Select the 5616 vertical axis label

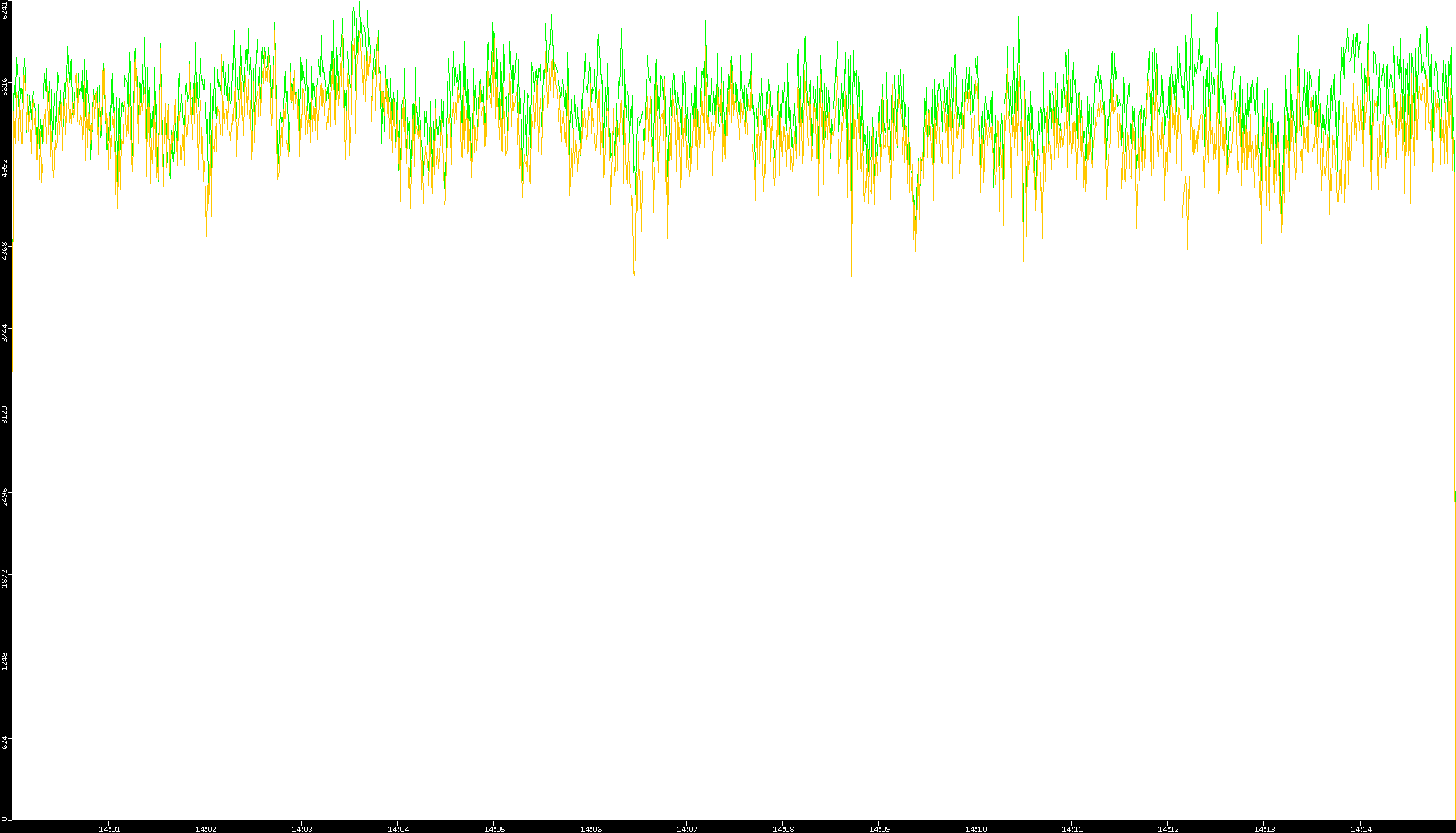point(6,87)
